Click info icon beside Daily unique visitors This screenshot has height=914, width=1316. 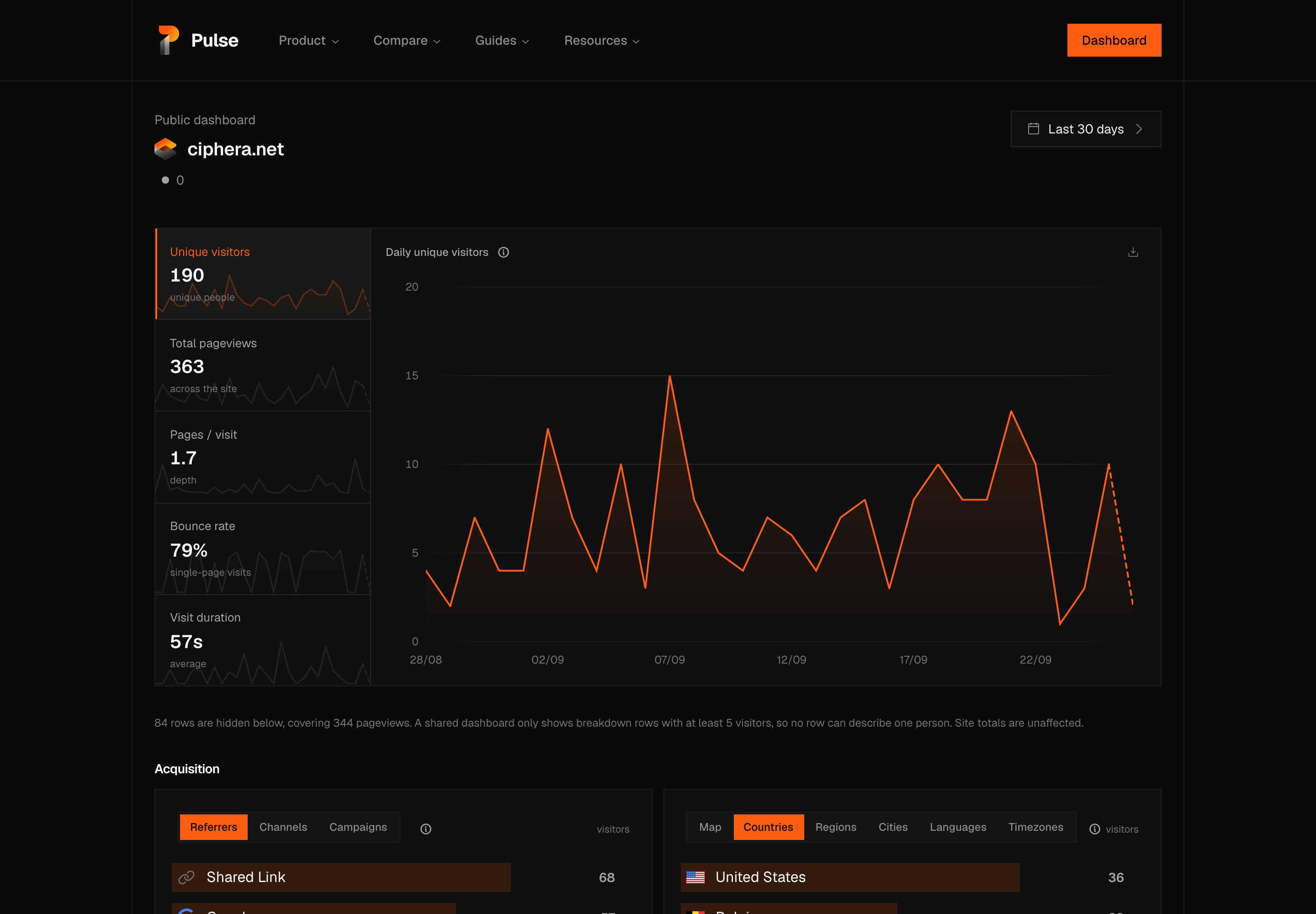pos(504,252)
